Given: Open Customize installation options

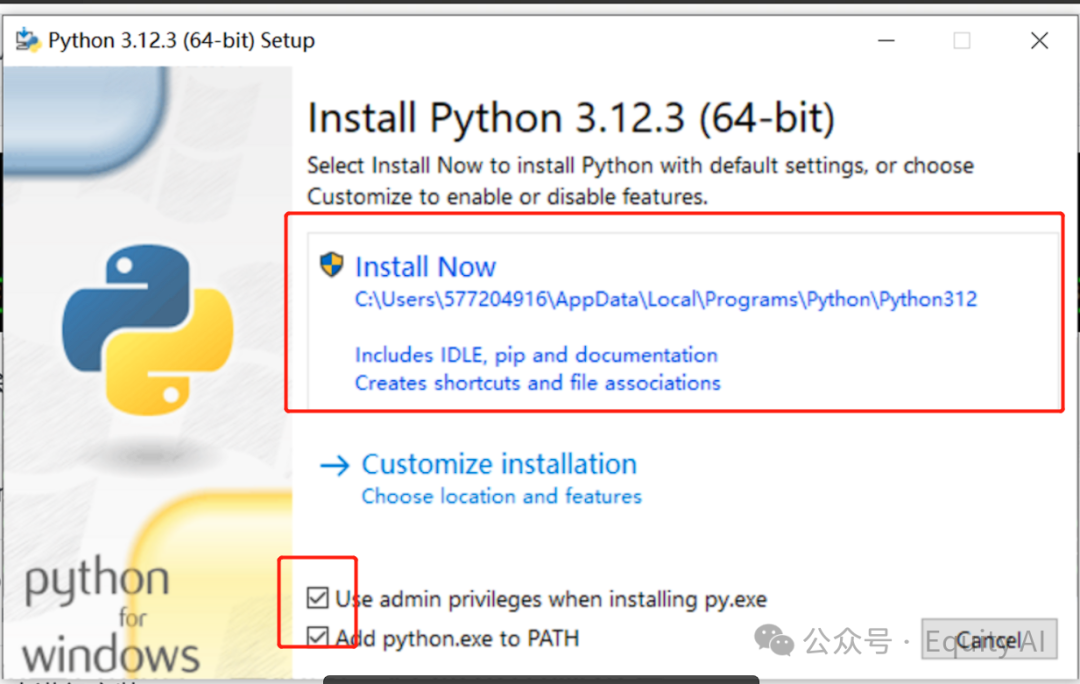Looking at the screenshot, I should coord(499,464).
